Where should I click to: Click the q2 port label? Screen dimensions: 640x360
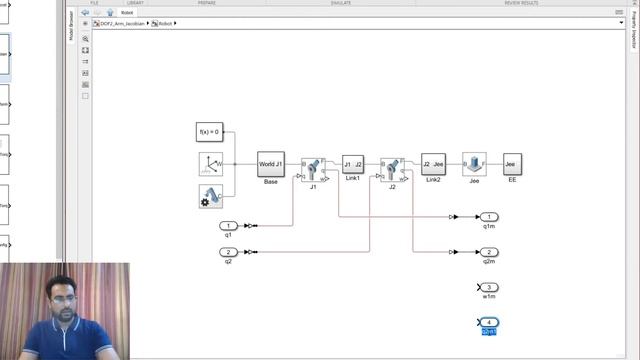(228, 261)
